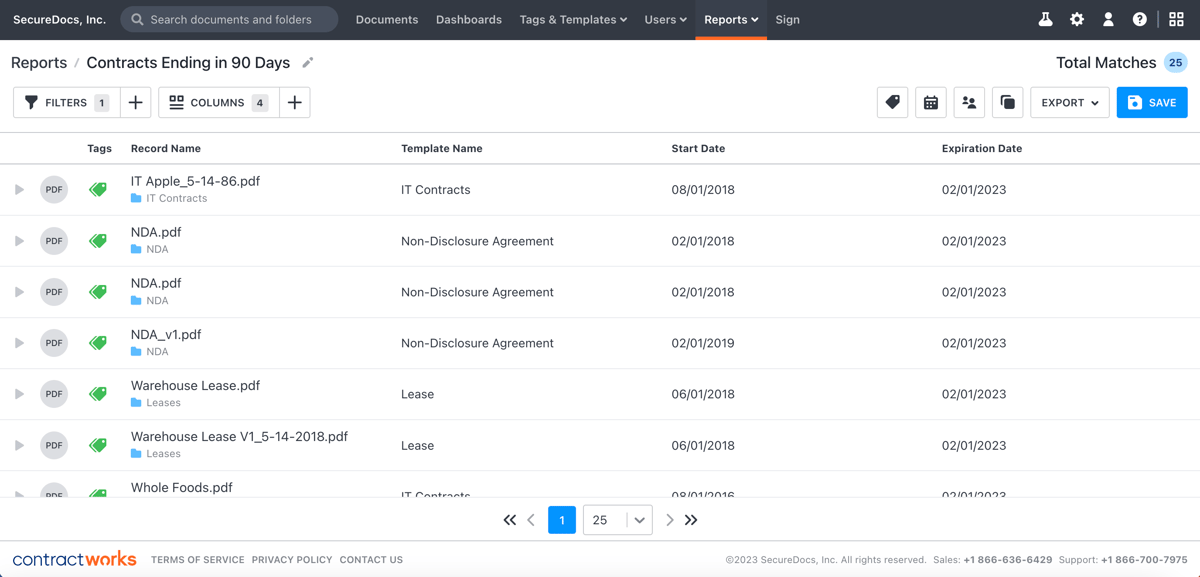Open the apps grid icon

tap(1176, 18)
